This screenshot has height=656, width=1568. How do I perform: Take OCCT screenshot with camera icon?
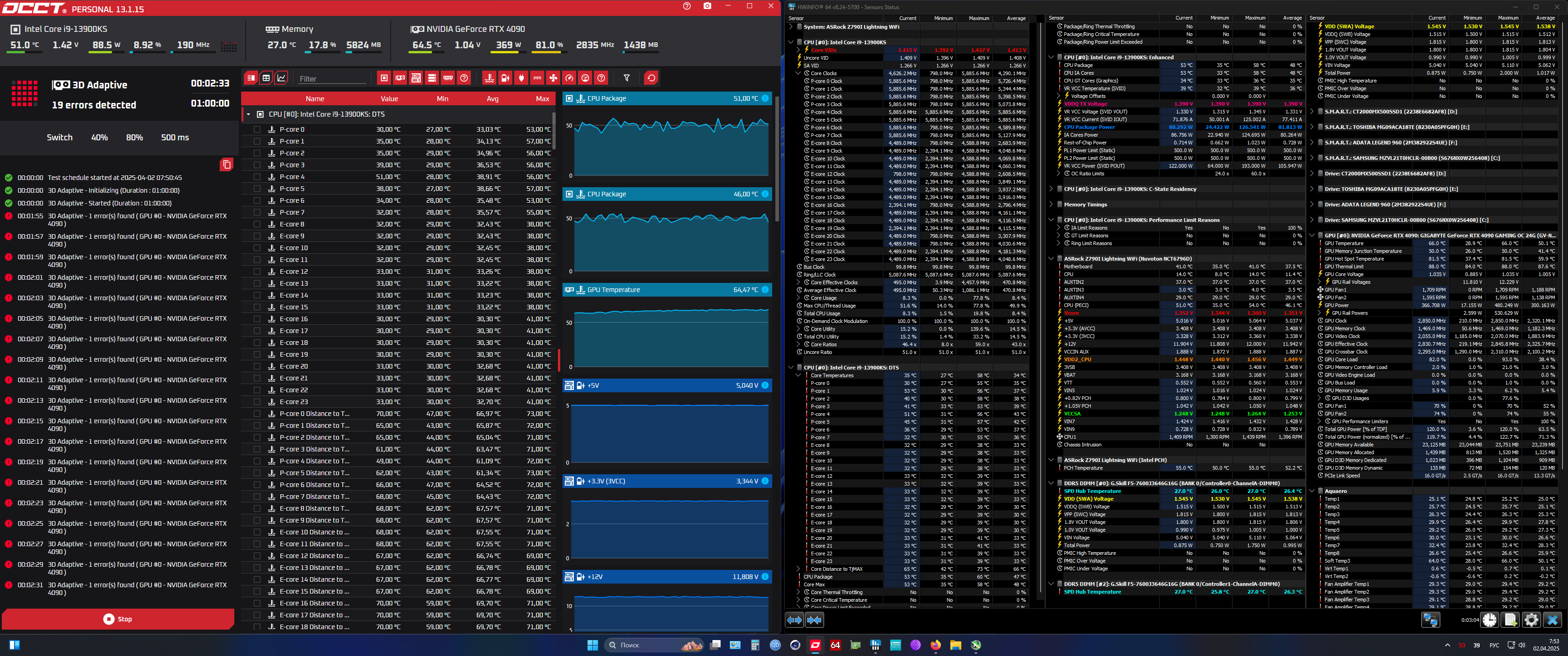coord(707,6)
